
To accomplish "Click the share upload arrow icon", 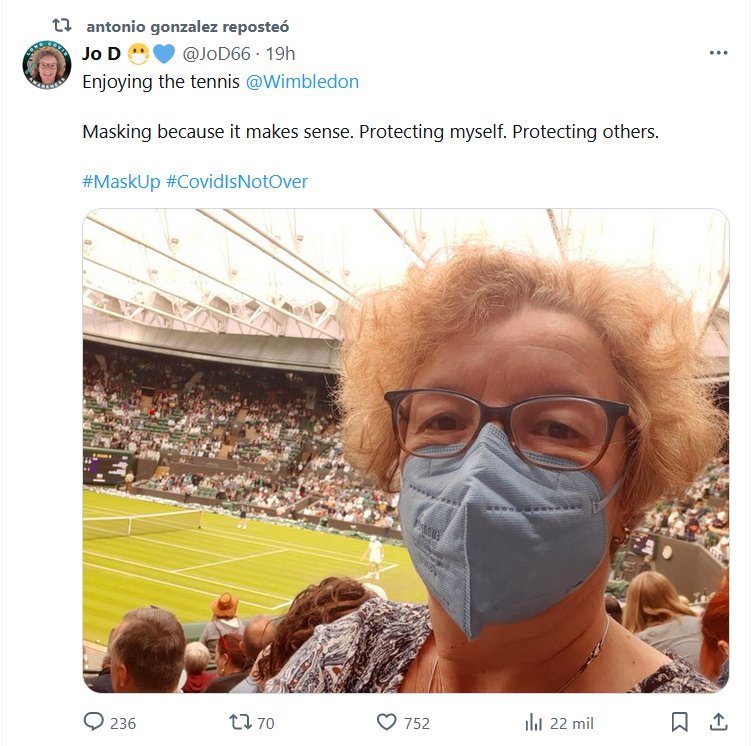I will pos(717,722).
